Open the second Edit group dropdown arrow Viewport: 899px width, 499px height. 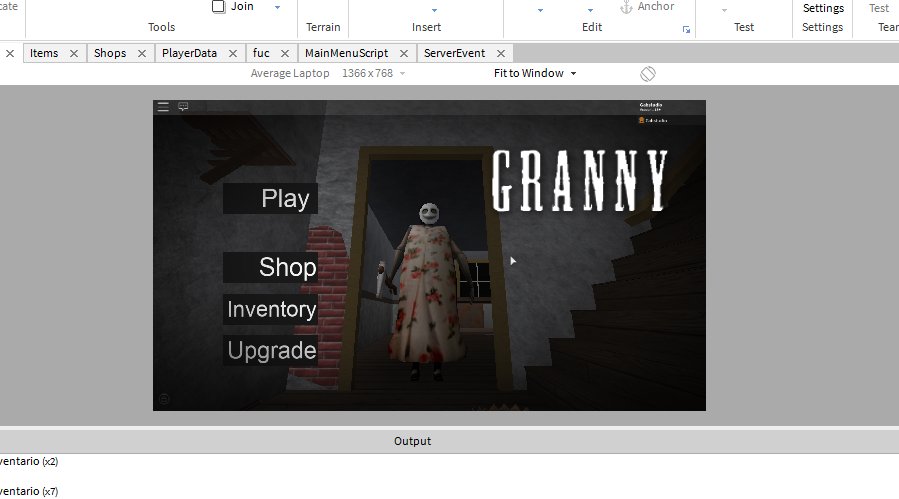click(x=590, y=10)
